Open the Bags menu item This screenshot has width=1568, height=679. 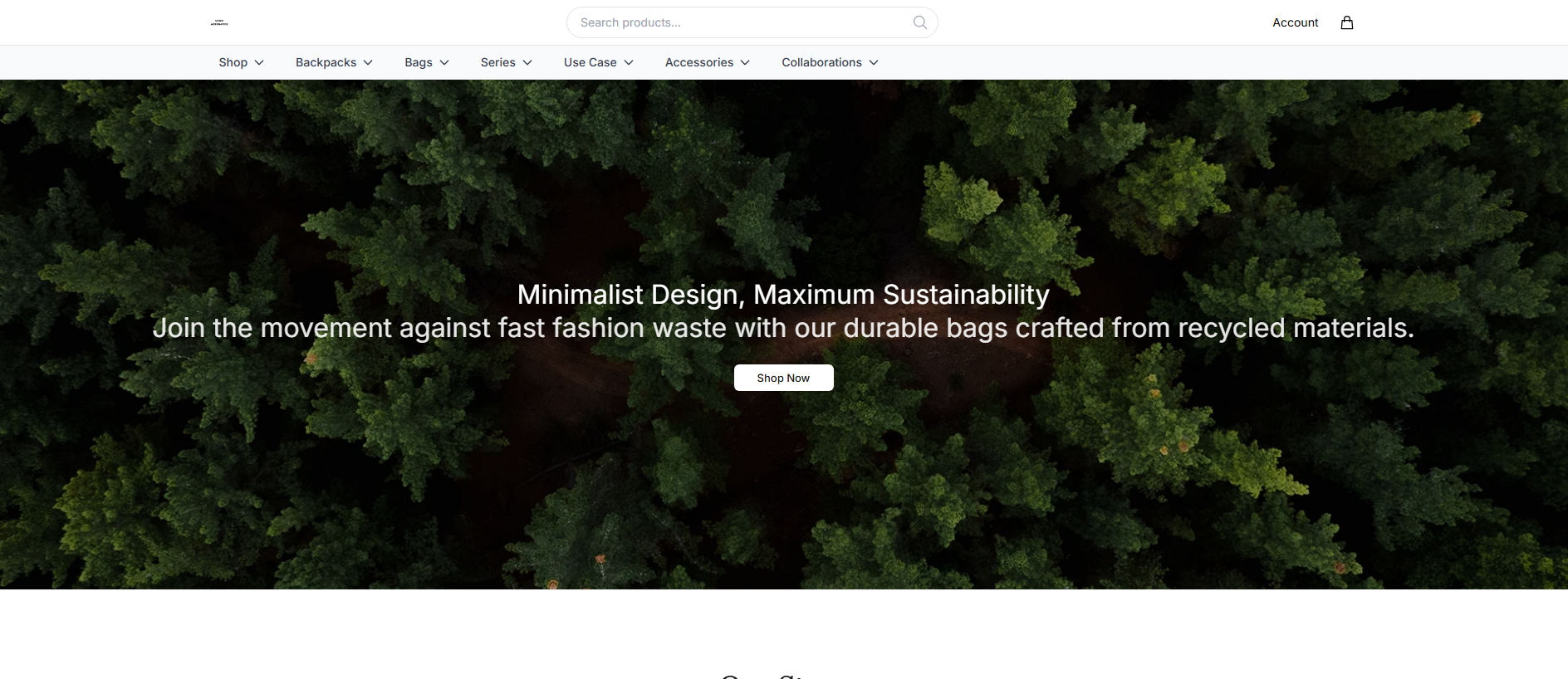[419, 62]
